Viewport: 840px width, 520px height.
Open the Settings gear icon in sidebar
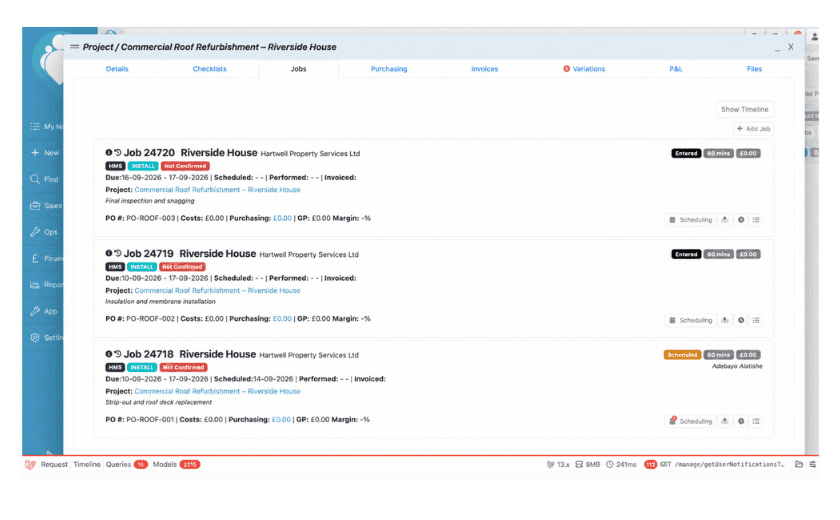(35, 337)
